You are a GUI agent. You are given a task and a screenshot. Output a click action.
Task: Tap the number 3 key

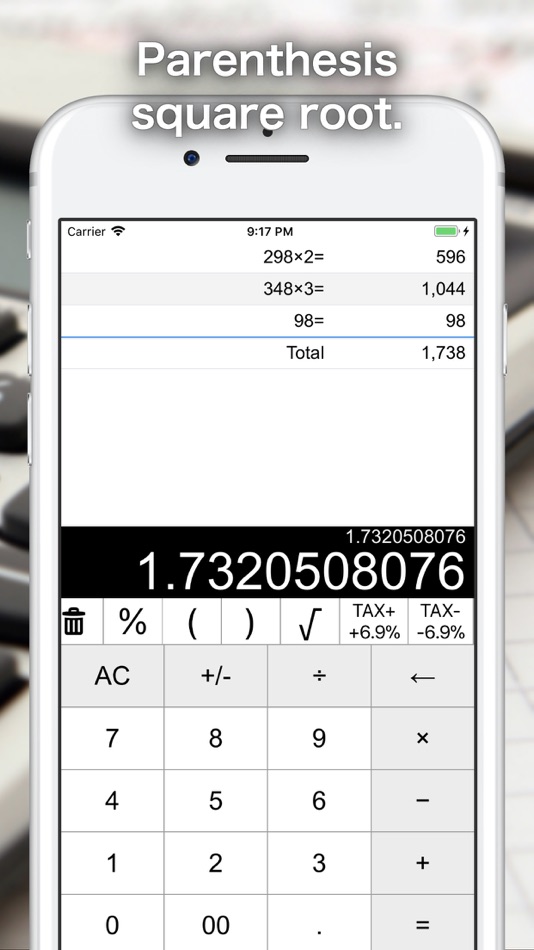(319, 863)
